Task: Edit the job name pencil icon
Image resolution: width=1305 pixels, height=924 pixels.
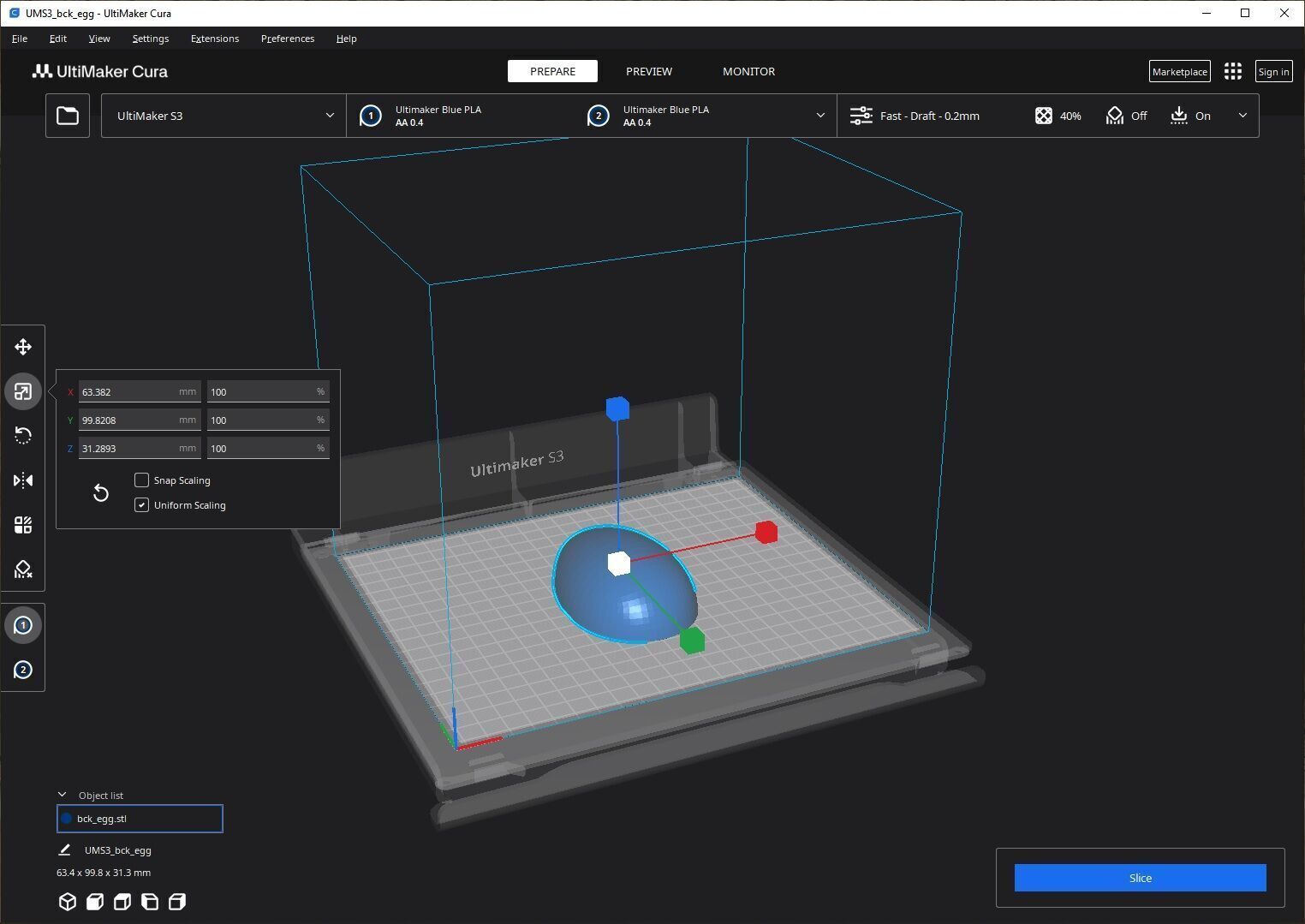Action: coord(64,849)
